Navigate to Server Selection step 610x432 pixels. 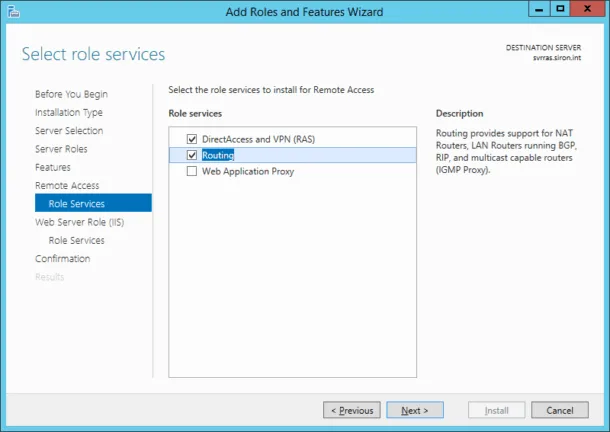tap(69, 131)
